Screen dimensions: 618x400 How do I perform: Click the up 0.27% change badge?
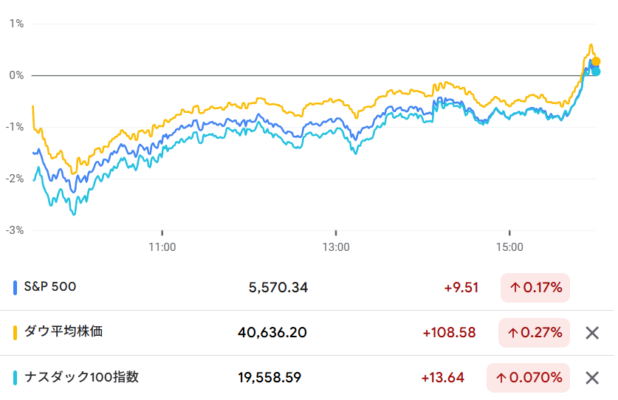(534, 333)
